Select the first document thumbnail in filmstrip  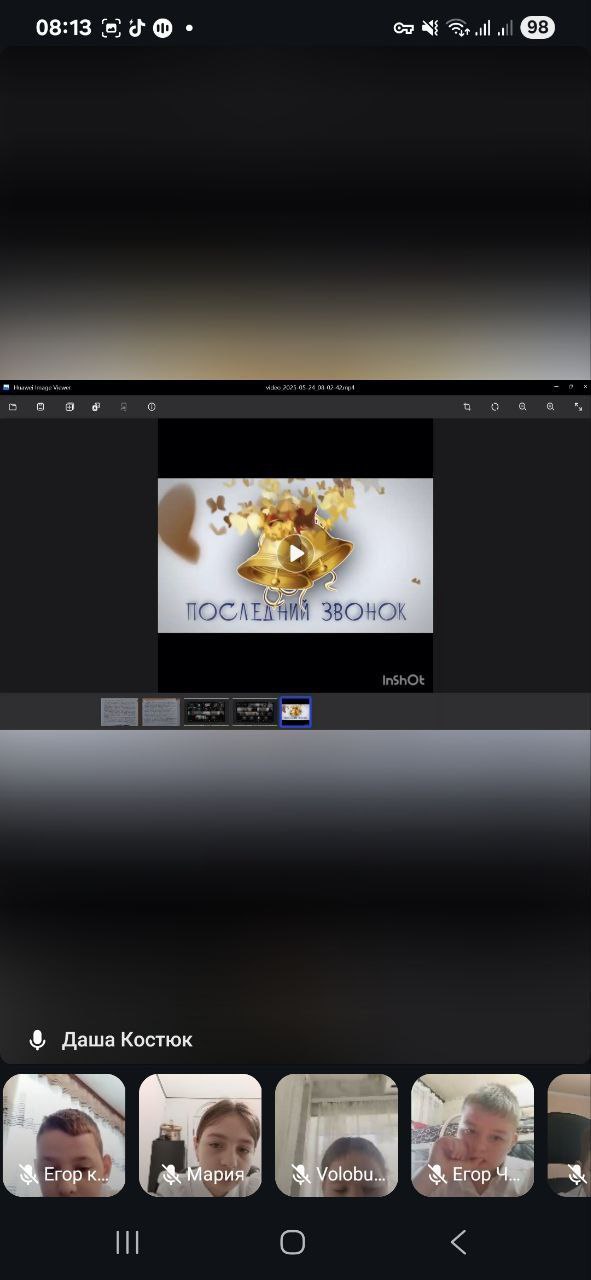click(x=120, y=712)
